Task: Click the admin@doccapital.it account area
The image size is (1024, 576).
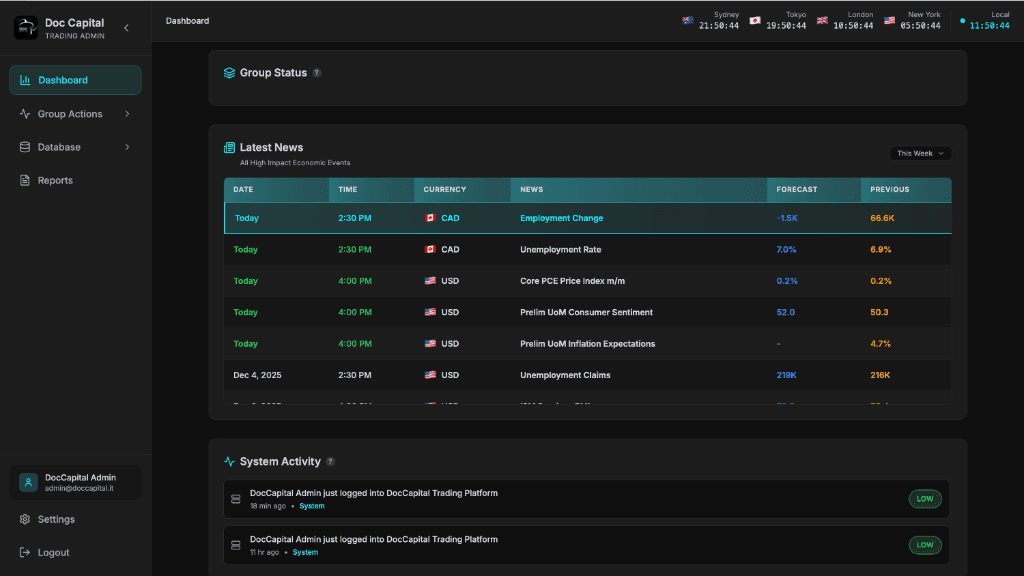Action: point(75,482)
